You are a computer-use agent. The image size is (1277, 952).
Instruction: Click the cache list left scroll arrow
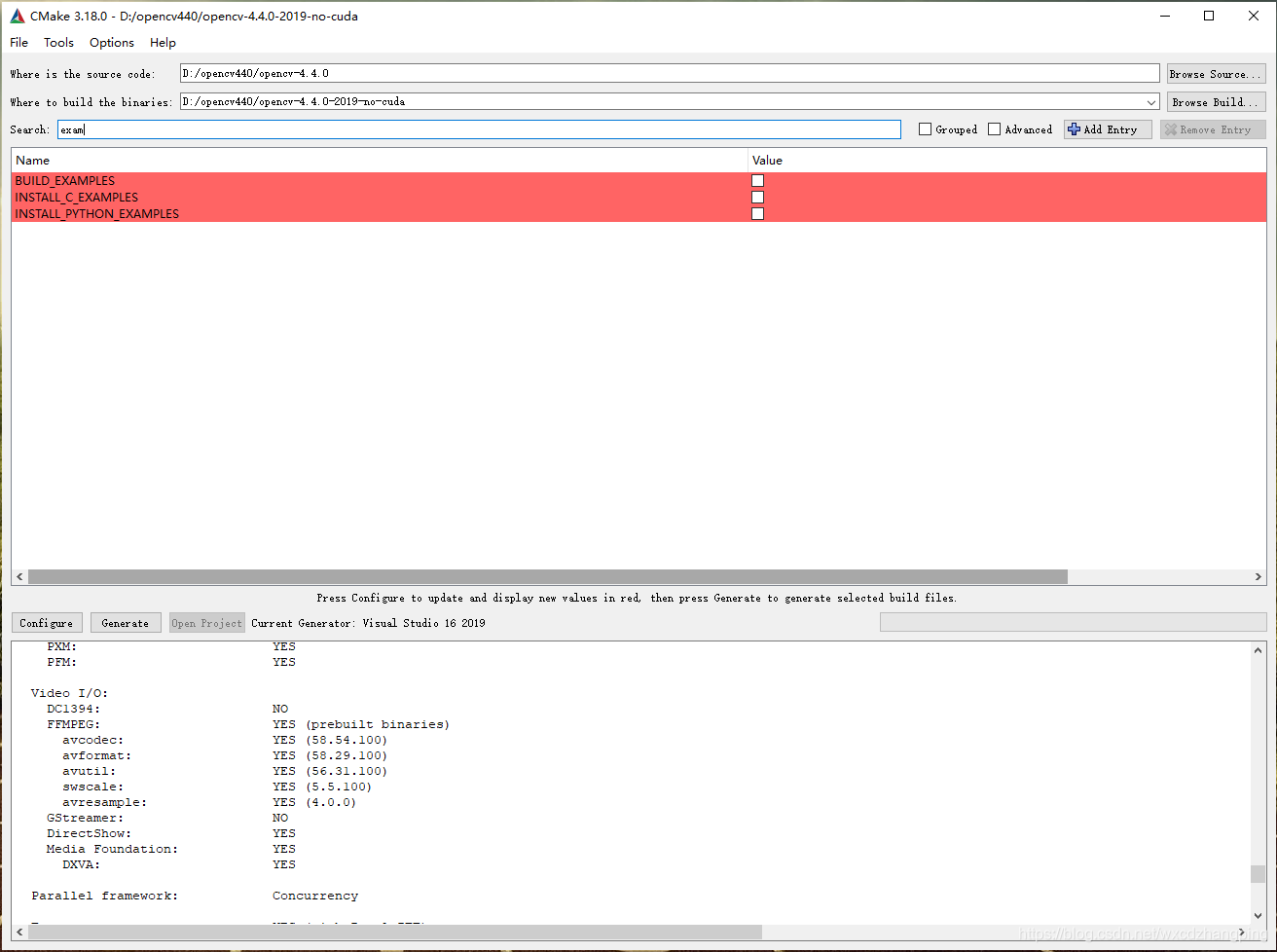click(x=19, y=577)
